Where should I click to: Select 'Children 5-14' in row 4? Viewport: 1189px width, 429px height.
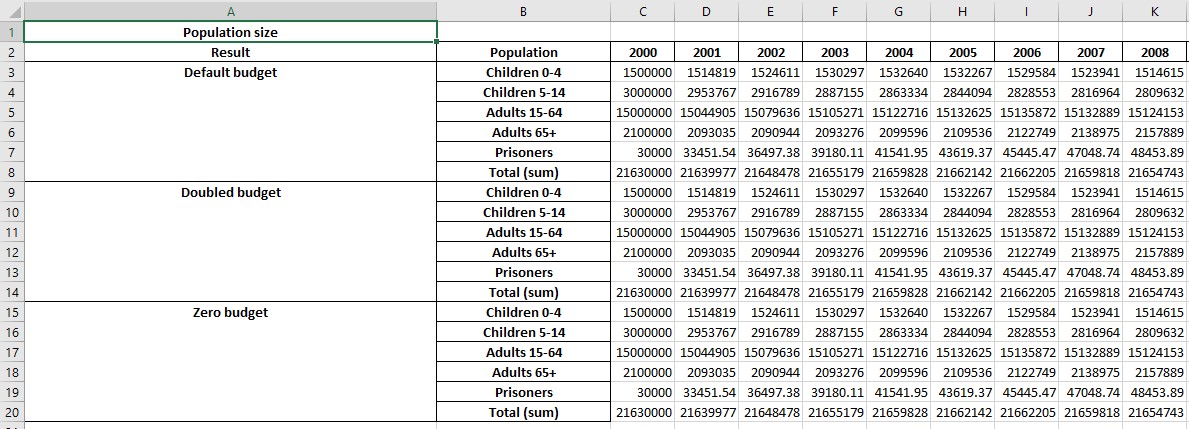pos(523,92)
